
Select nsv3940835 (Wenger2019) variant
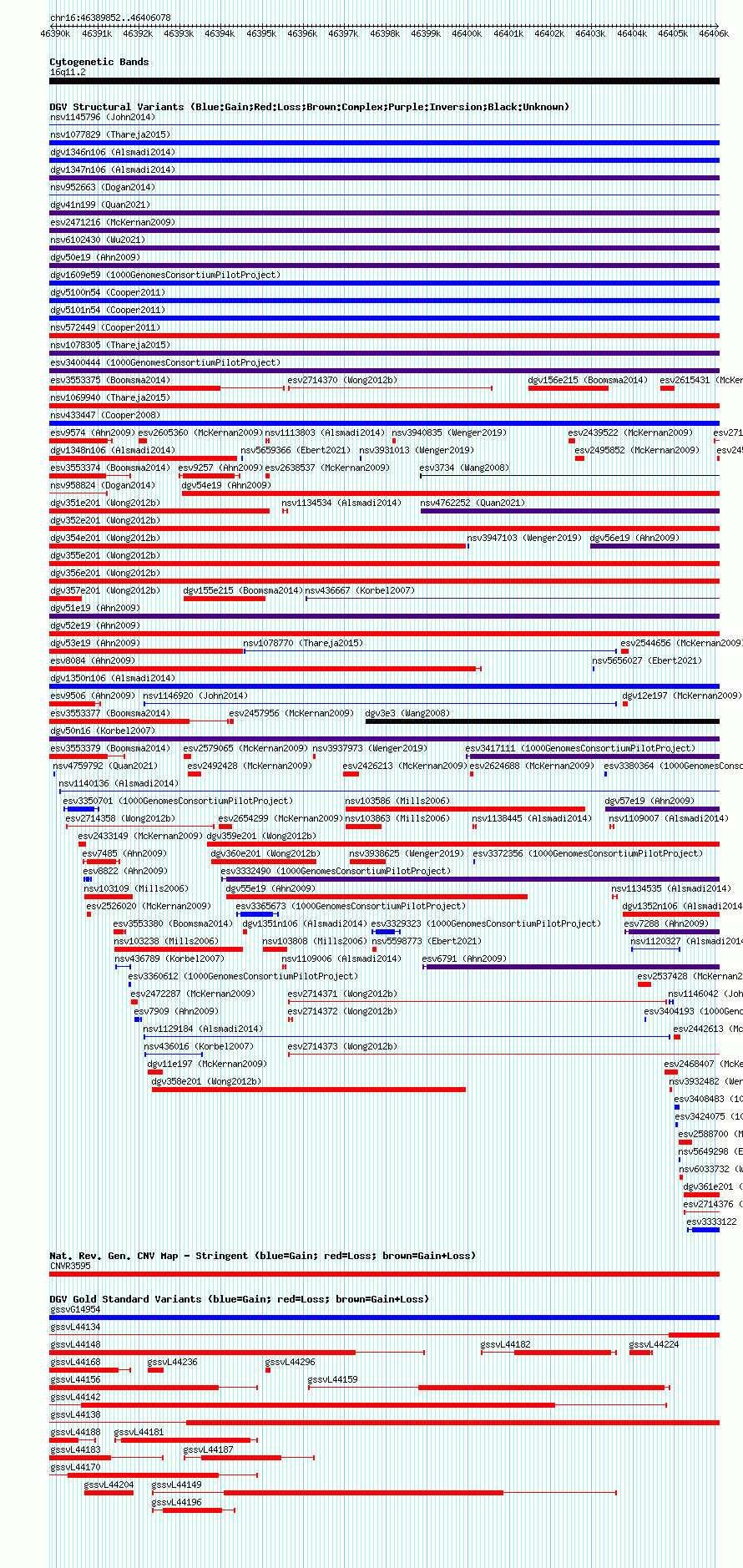450,432
